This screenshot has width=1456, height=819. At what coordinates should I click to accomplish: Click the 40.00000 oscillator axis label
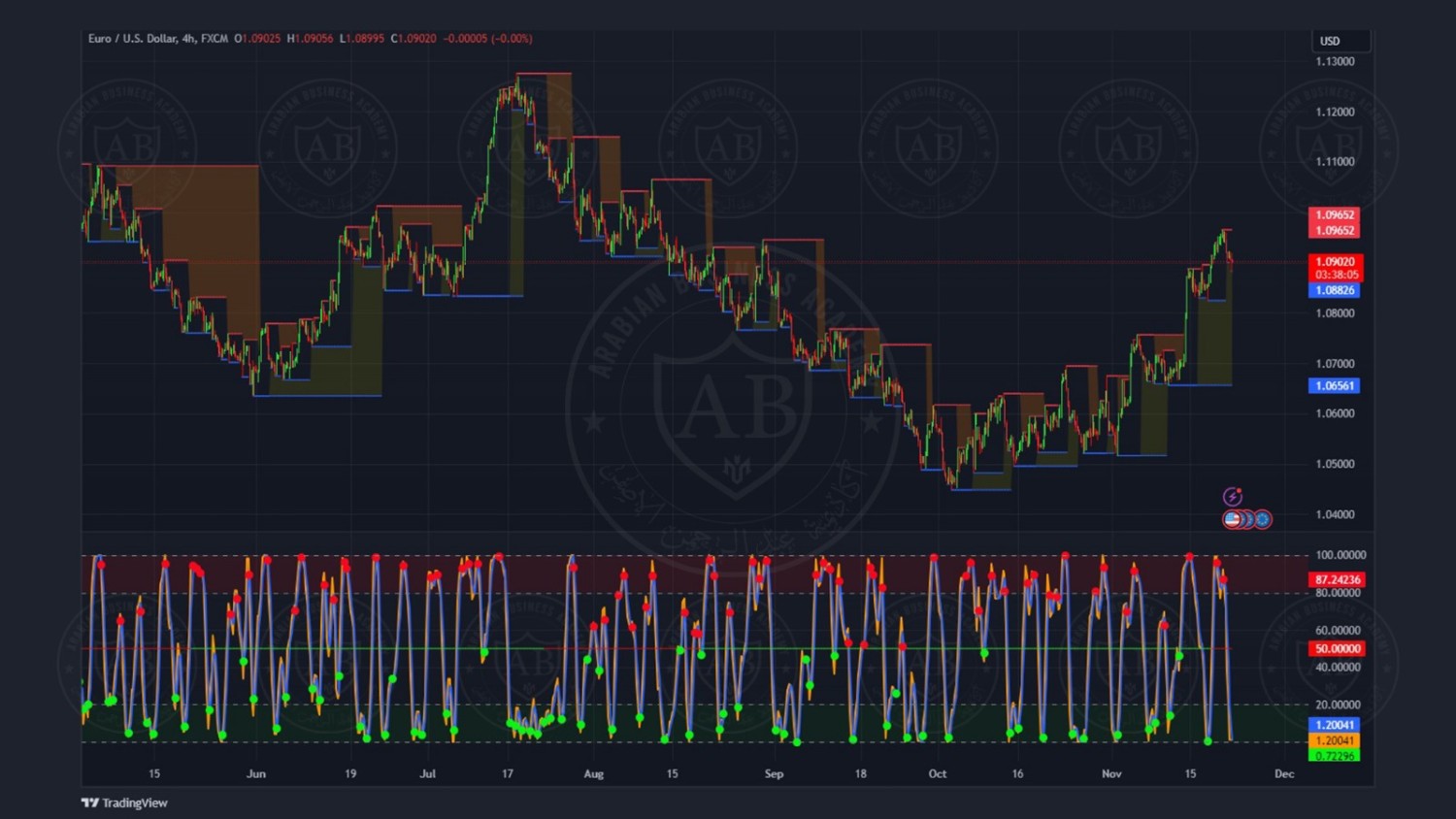[x=1338, y=668]
